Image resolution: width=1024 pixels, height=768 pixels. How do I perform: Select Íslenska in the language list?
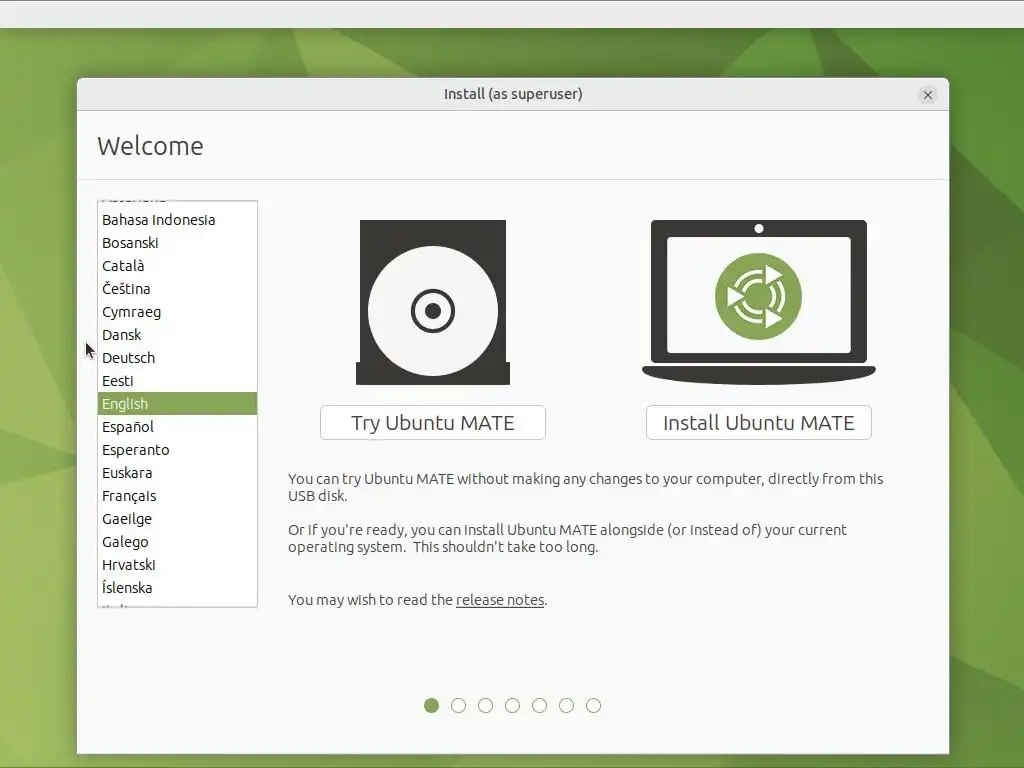click(x=177, y=588)
